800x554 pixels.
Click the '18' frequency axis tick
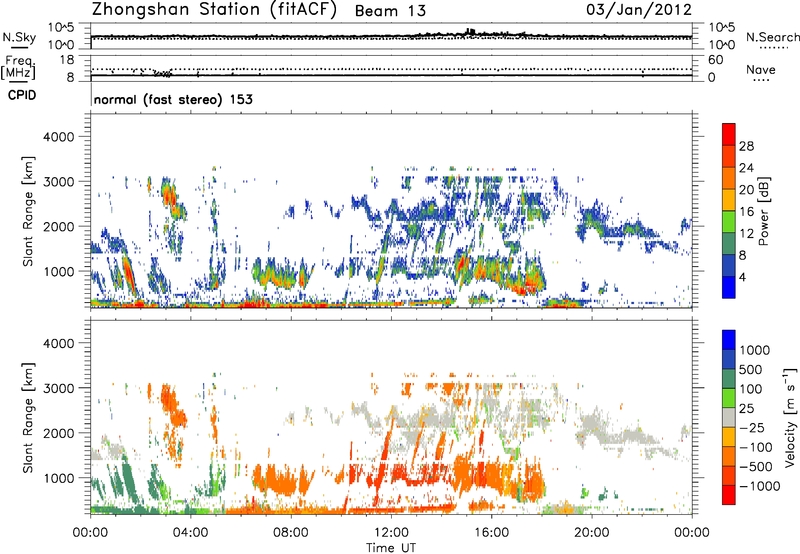point(67,60)
